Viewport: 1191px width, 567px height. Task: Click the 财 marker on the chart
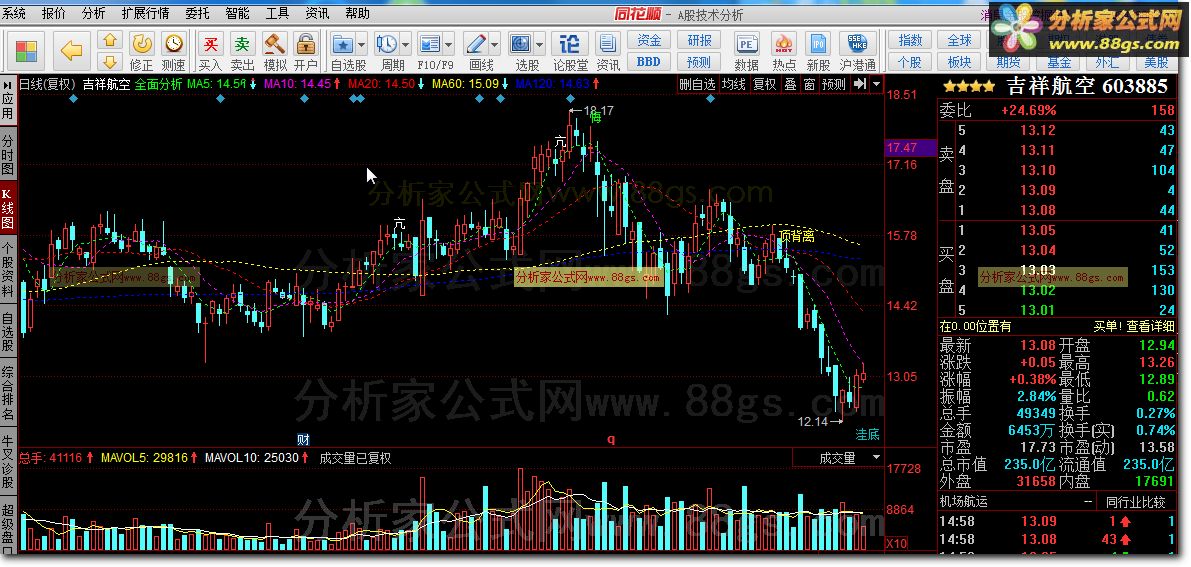(x=302, y=439)
